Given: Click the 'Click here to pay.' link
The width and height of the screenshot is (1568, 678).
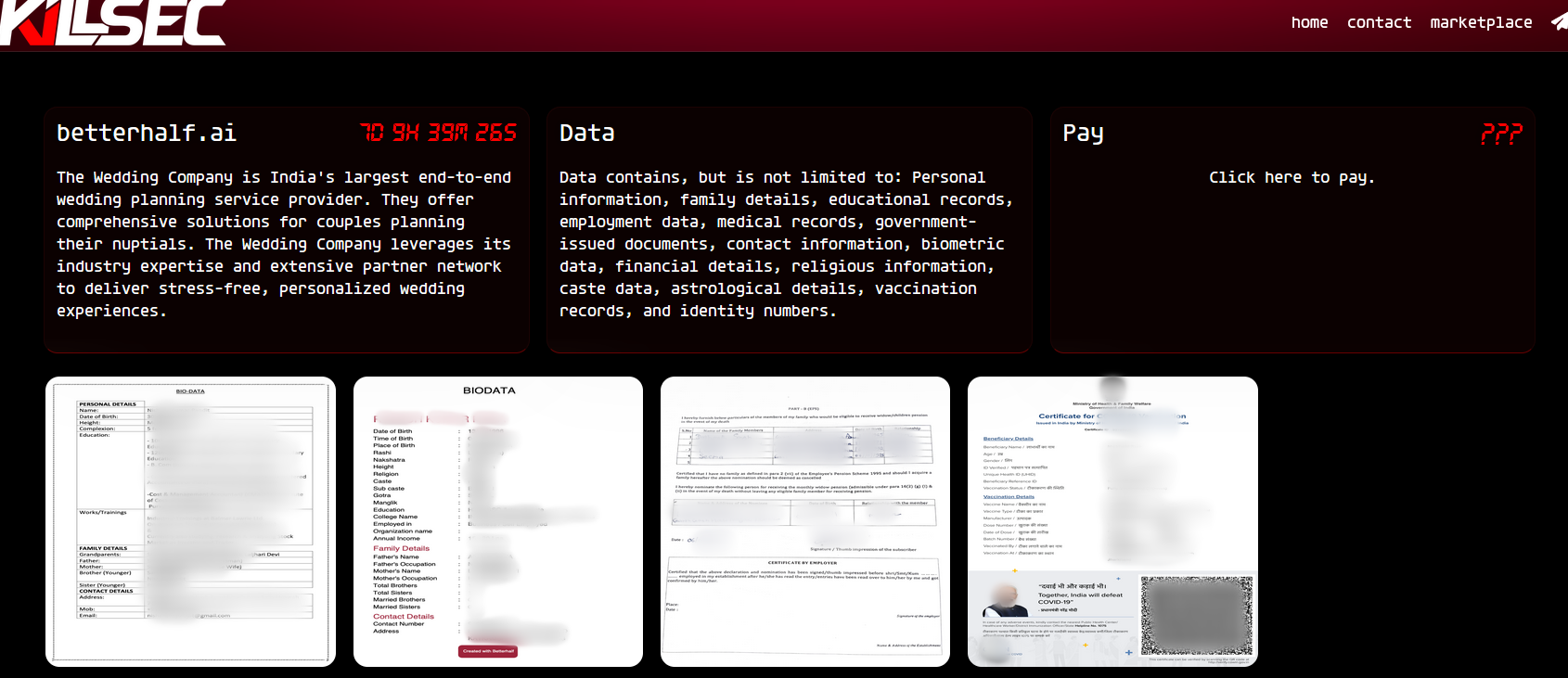Looking at the screenshot, I should 1292,177.
